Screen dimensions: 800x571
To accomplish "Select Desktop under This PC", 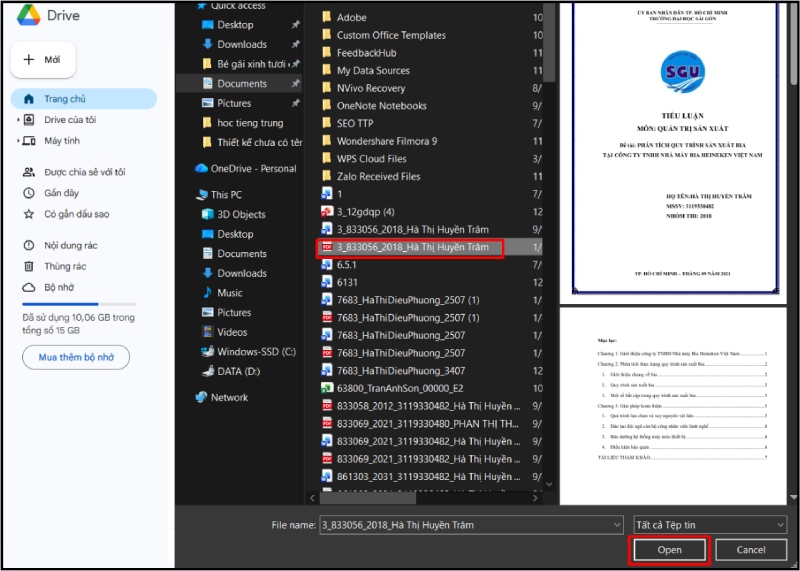I will coord(235,234).
